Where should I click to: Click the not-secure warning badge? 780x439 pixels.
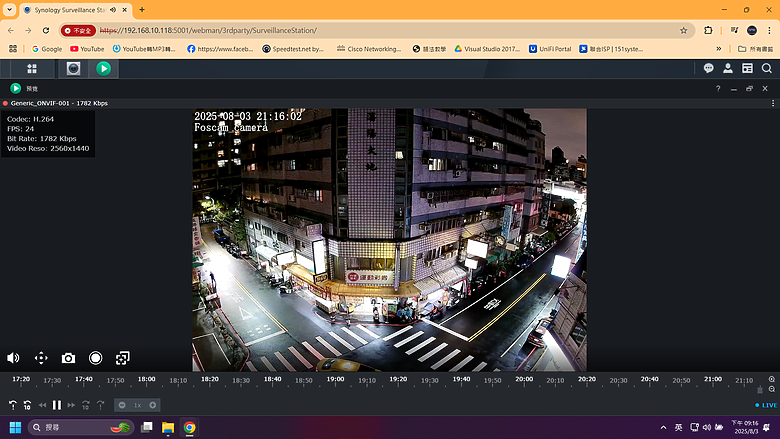click(x=78, y=30)
